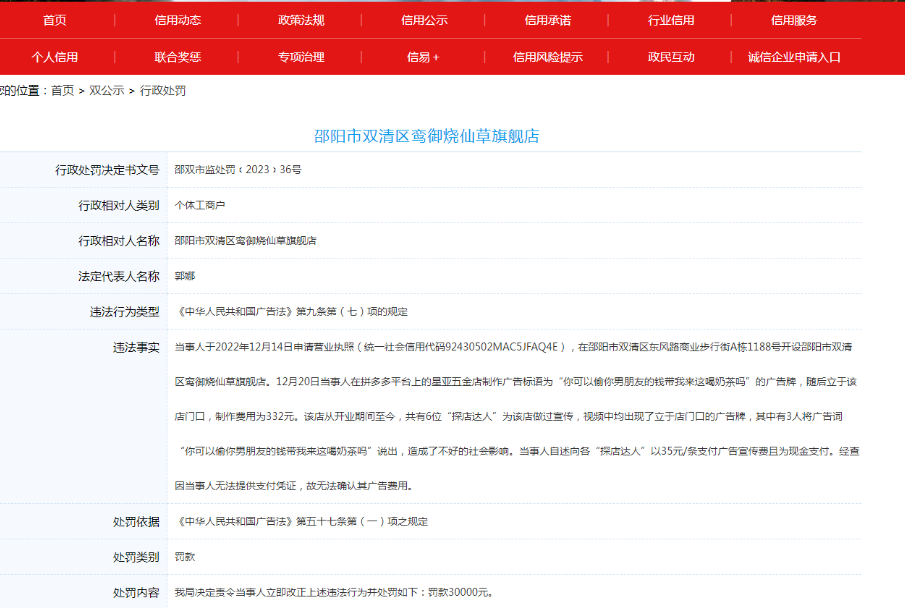进入"信用公示"栏目

tap(424, 19)
